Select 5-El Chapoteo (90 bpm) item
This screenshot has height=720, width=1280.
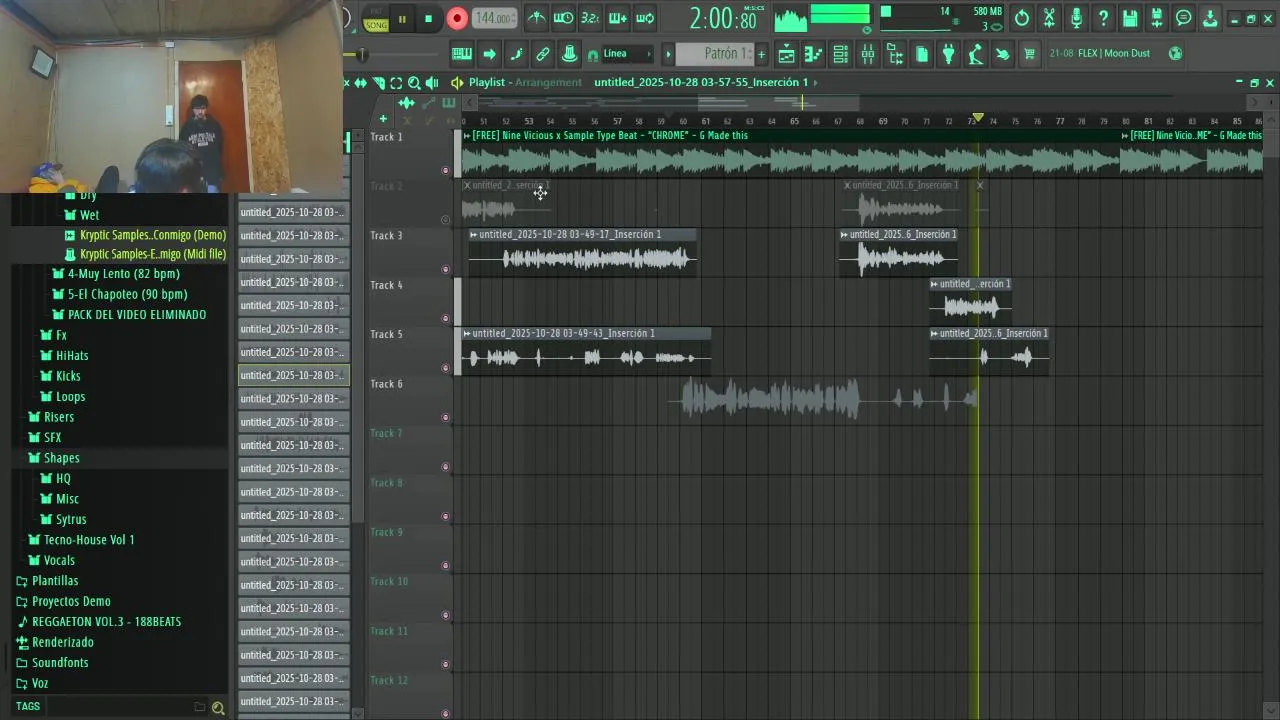tap(127, 294)
